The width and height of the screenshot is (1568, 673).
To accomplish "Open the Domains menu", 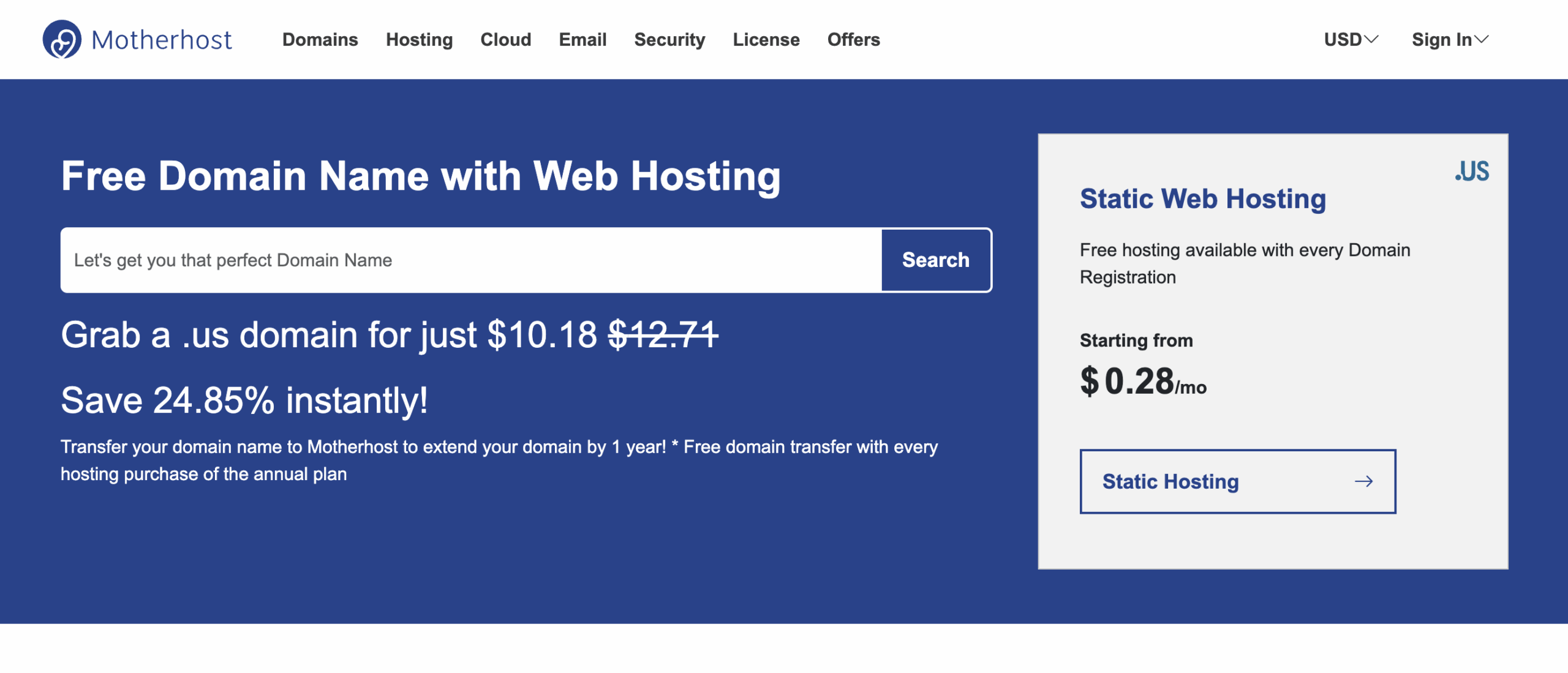I will [x=320, y=40].
